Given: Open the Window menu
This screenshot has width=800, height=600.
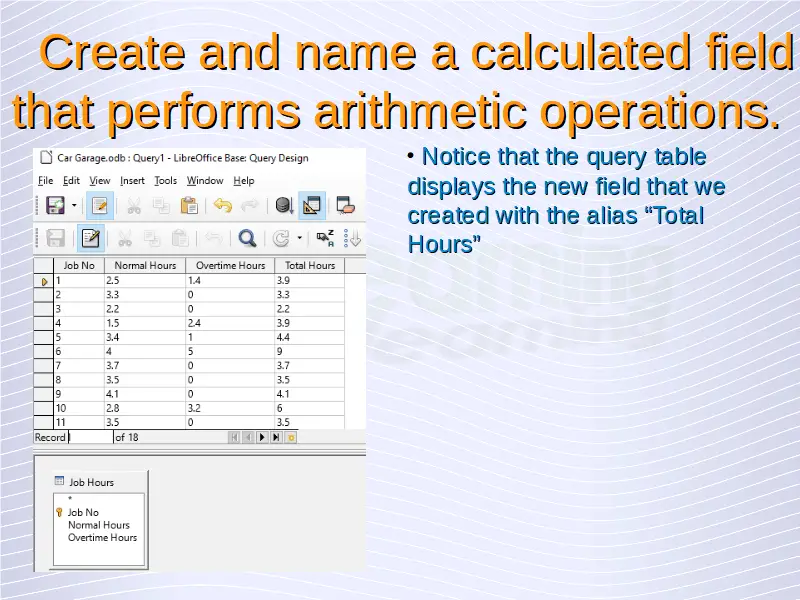Looking at the screenshot, I should pyautogui.click(x=205, y=181).
